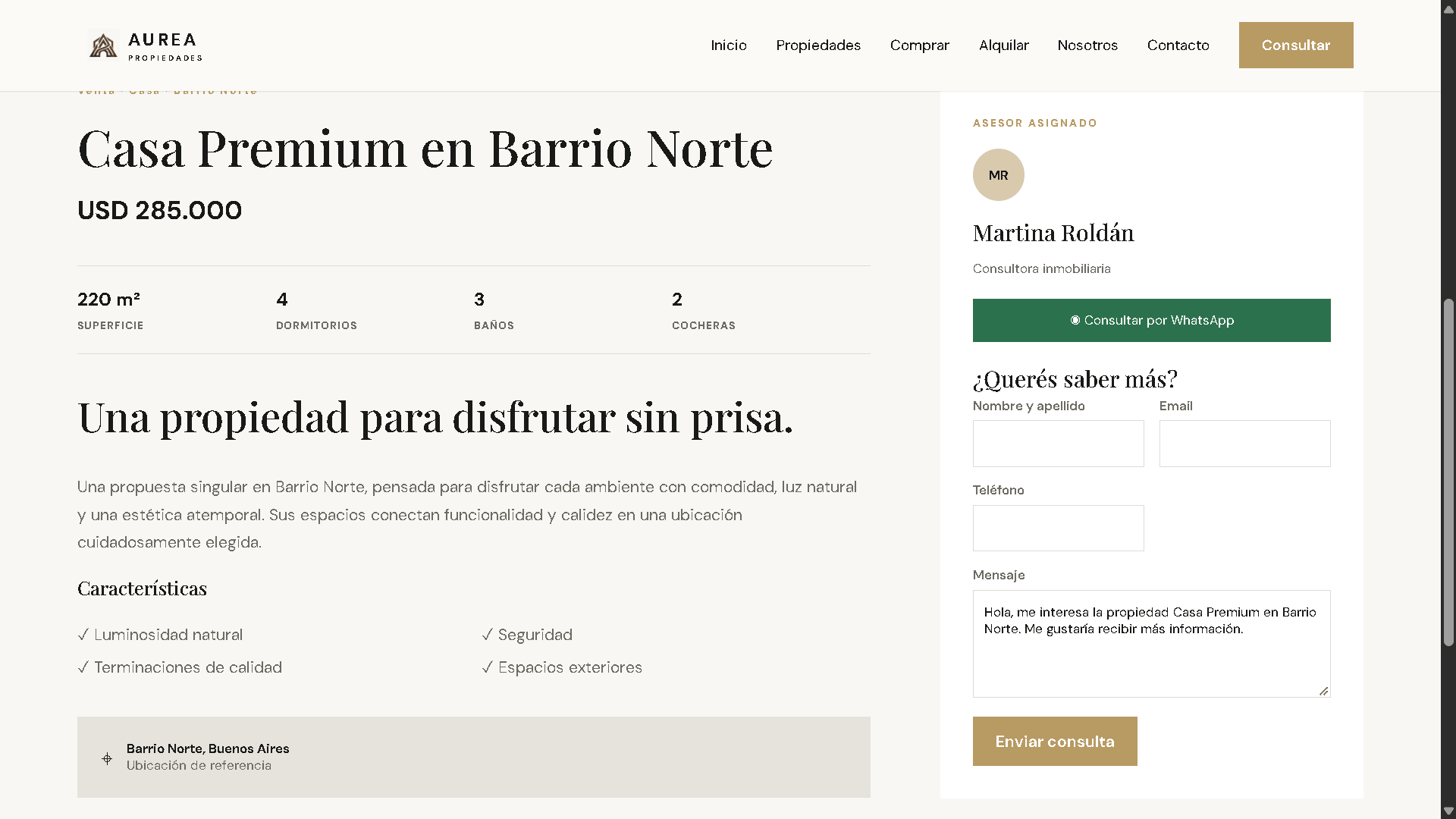Viewport: 1456px width, 819px height.
Task: Focus the Email input field
Action: (1244, 444)
